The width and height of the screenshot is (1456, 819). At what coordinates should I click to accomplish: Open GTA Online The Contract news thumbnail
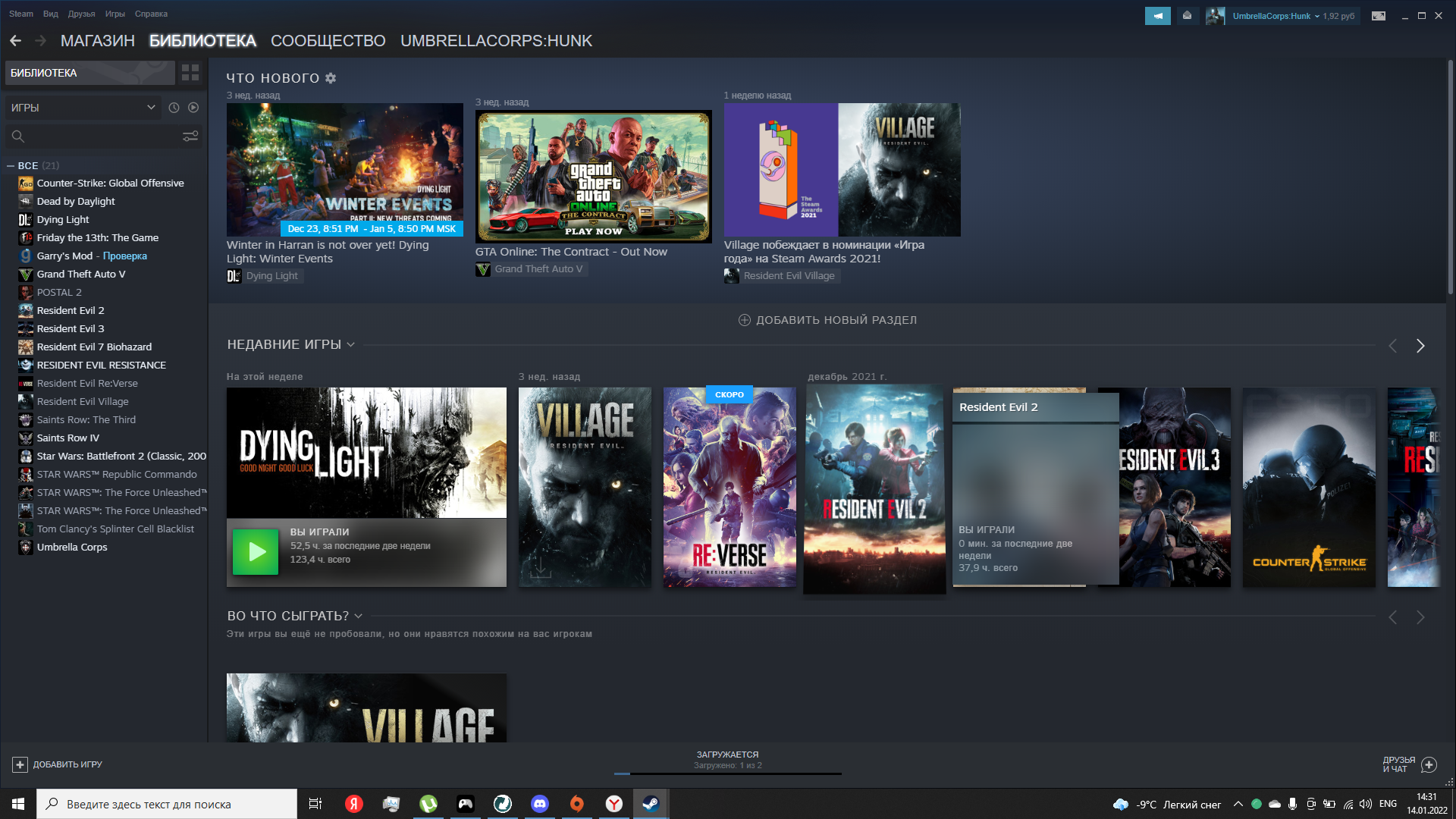tap(594, 177)
